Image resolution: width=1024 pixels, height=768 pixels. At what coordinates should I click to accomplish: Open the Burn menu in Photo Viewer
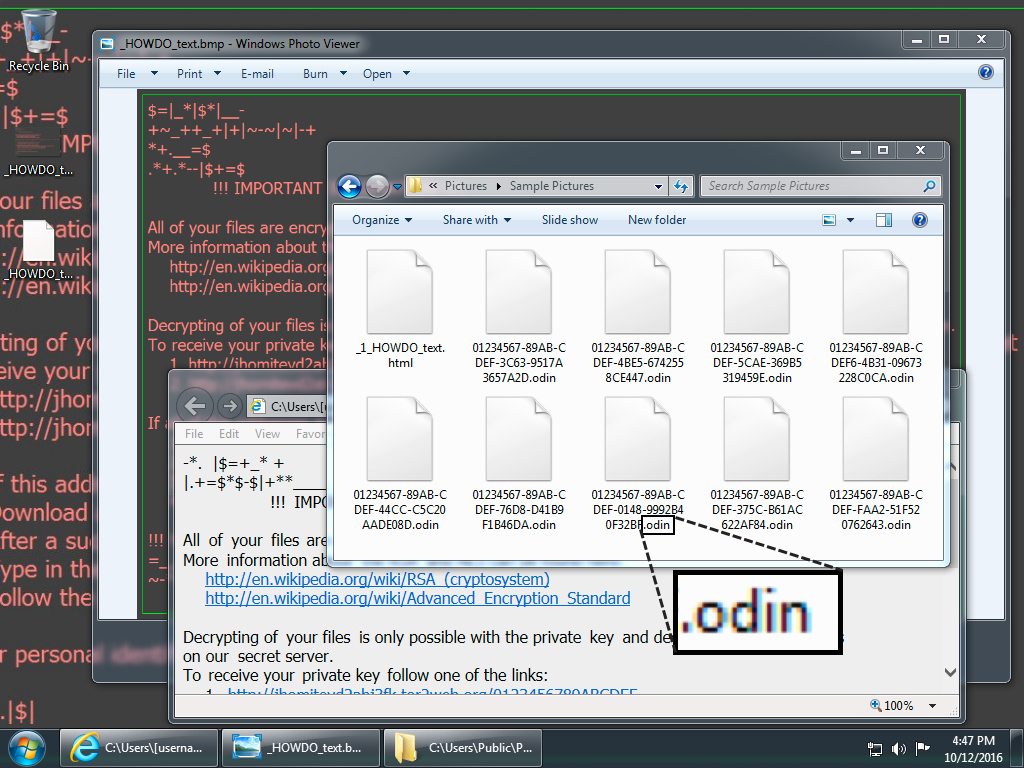click(x=325, y=74)
